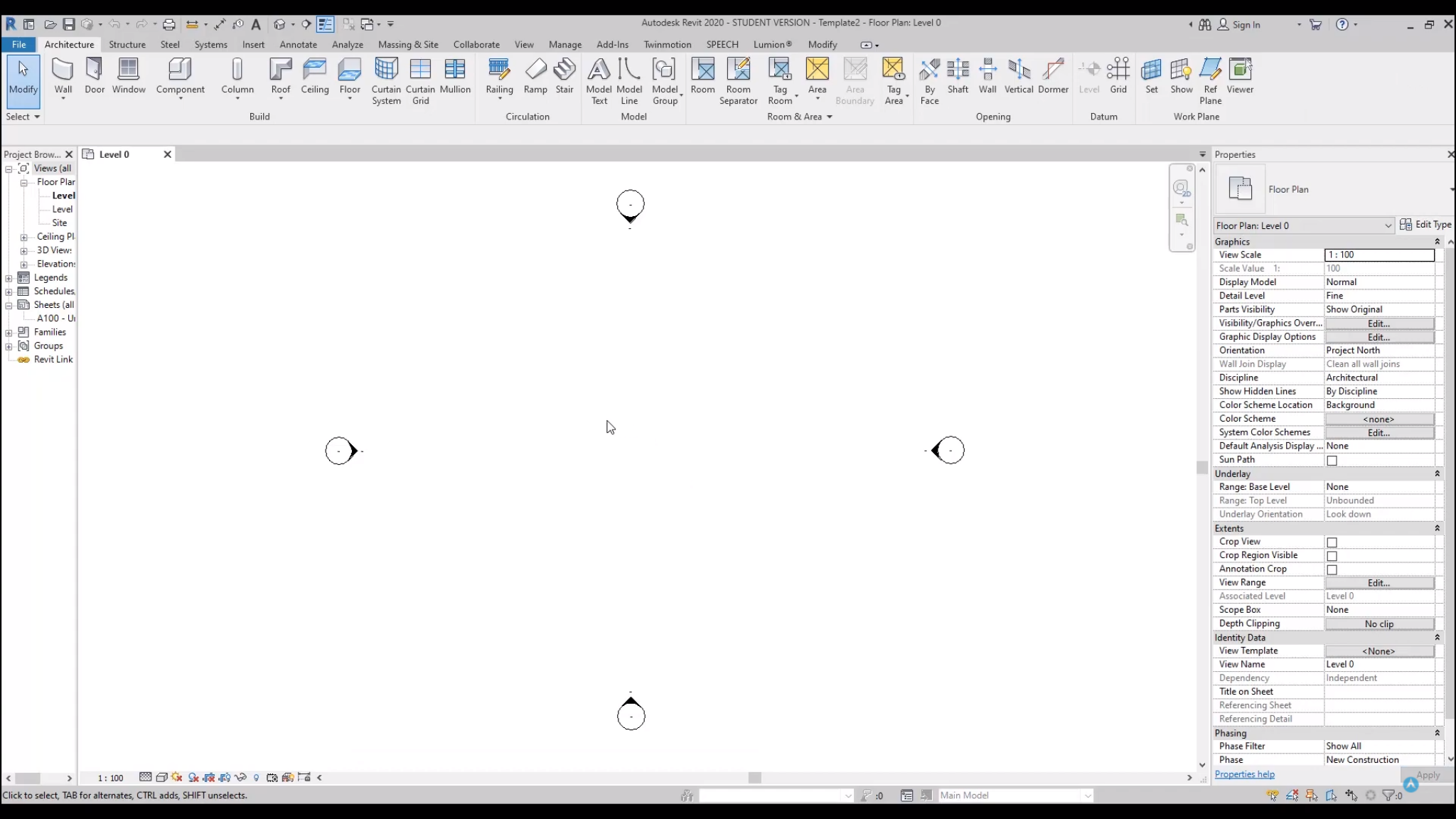
Task: Expand Families in the Project Browser
Action: click(9, 332)
